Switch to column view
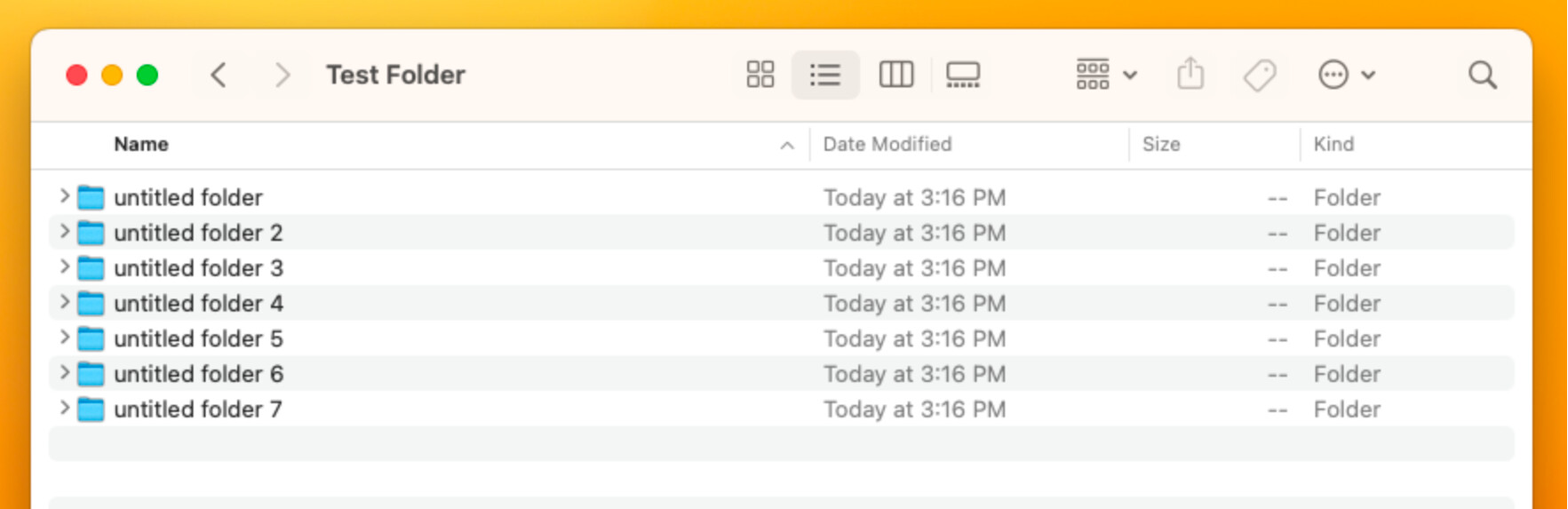The height and width of the screenshot is (509, 1568). click(x=895, y=75)
